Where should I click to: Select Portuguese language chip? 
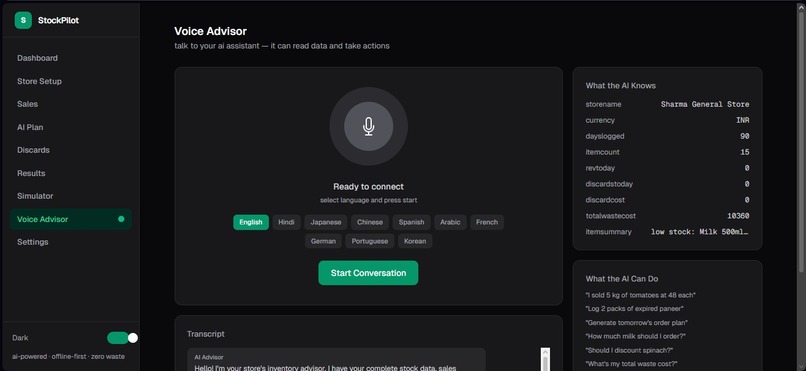point(370,241)
